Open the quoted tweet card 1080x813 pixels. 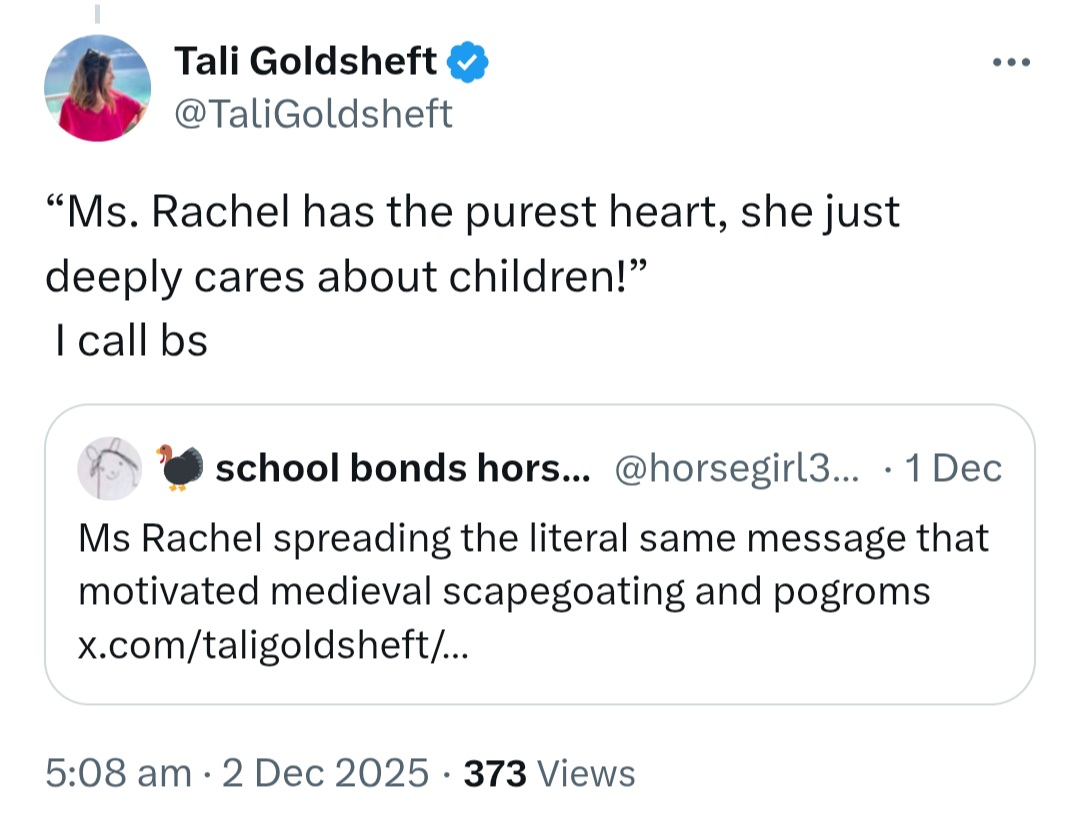(539, 554)
